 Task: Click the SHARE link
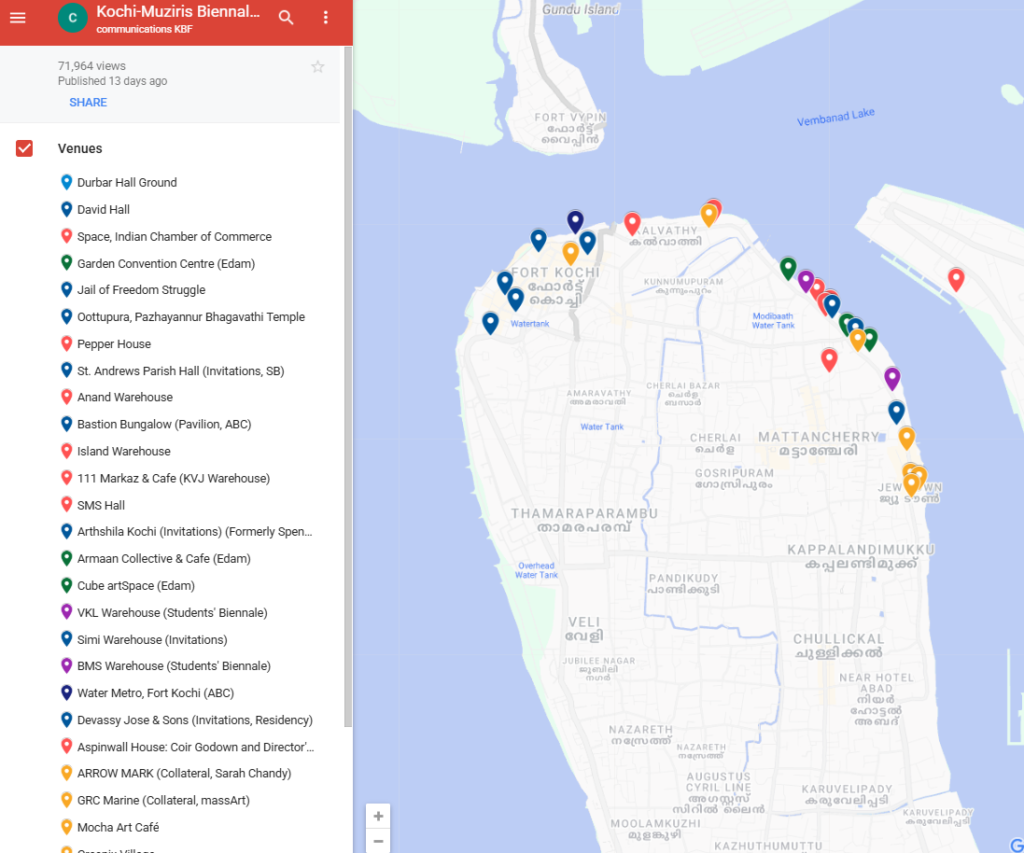88,101
